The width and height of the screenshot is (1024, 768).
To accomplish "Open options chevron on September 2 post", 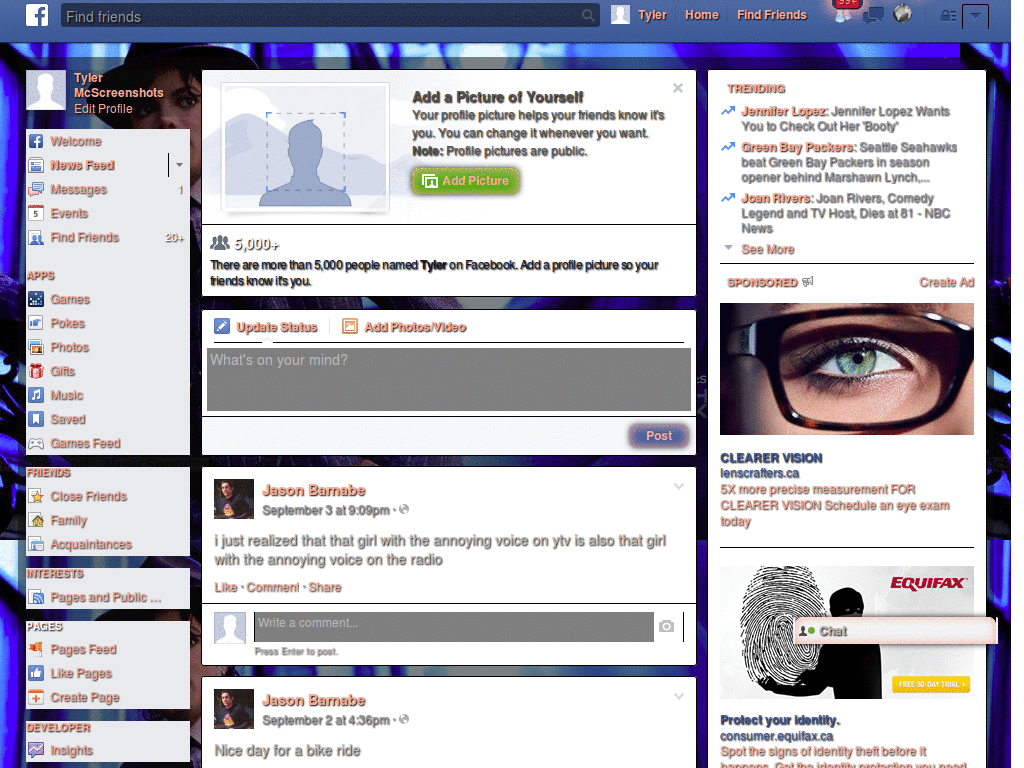I will (679, 696).
